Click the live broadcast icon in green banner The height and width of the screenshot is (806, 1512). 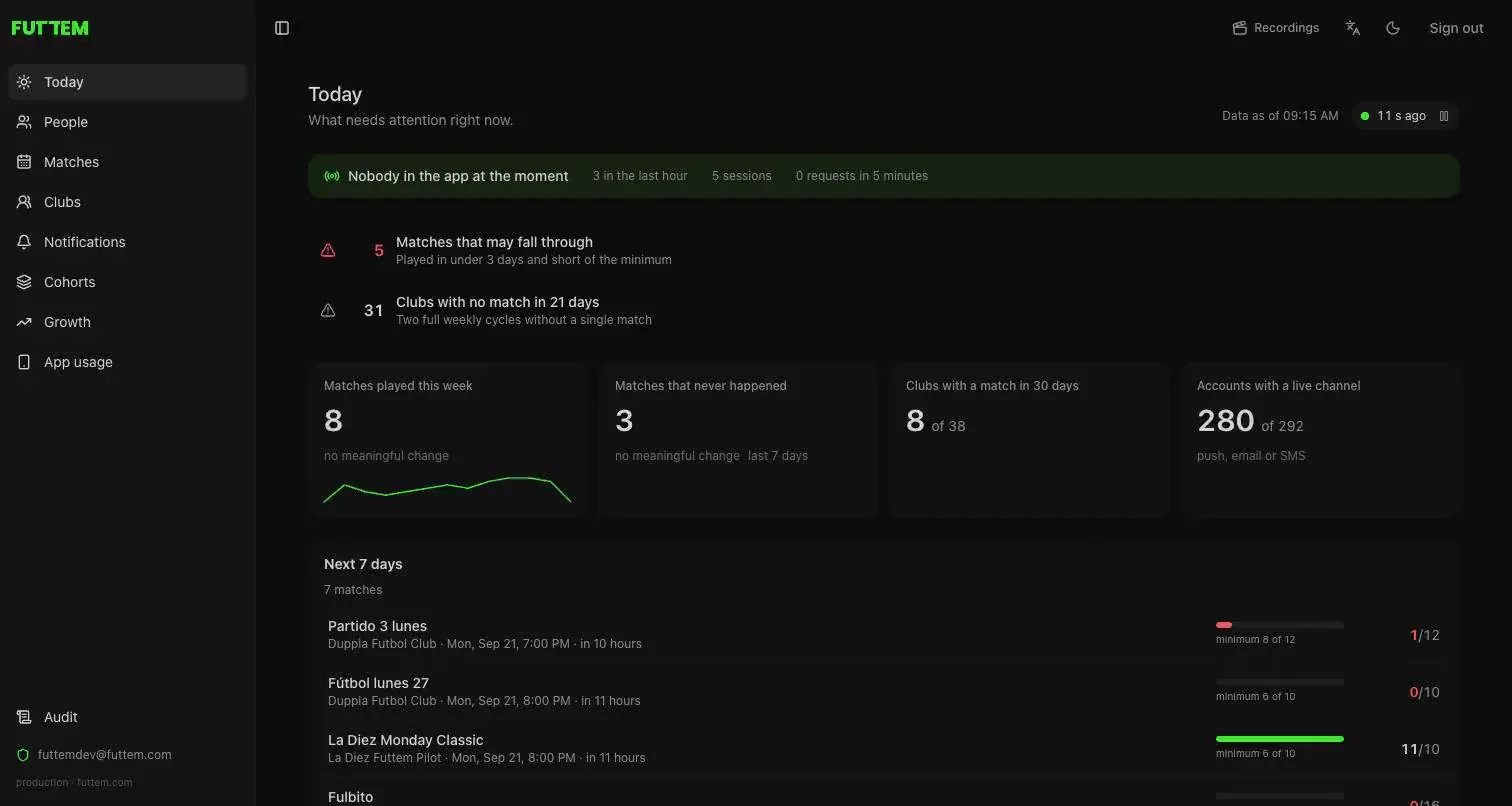(x=332, y=176)
